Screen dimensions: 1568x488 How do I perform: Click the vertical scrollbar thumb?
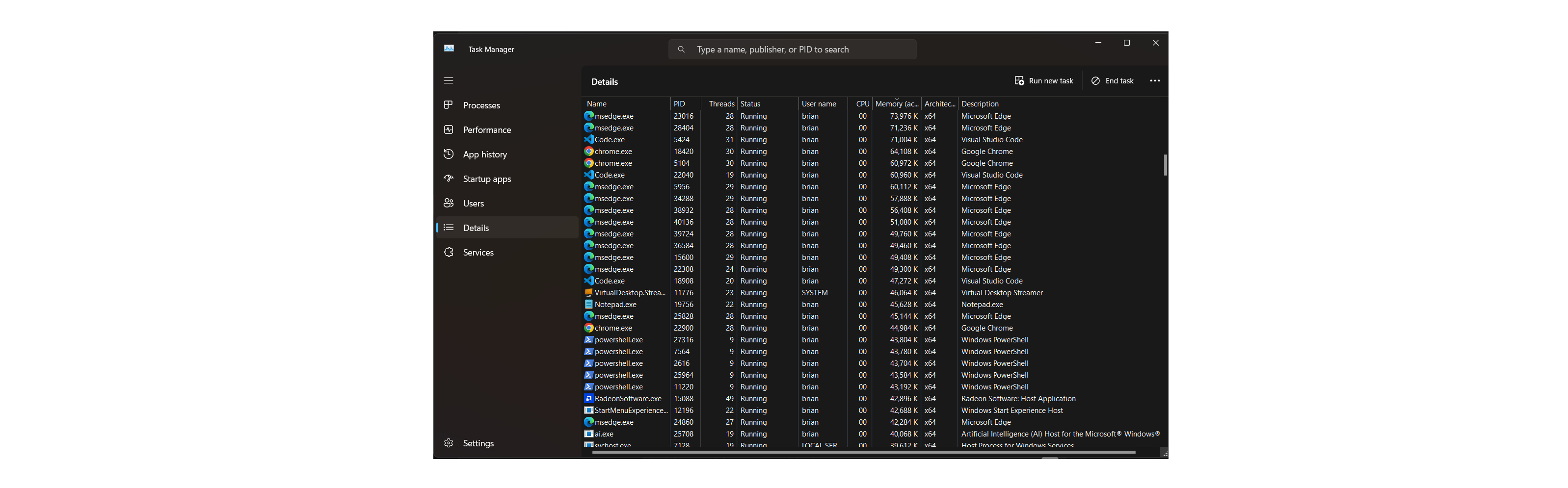coord(1165,165)
